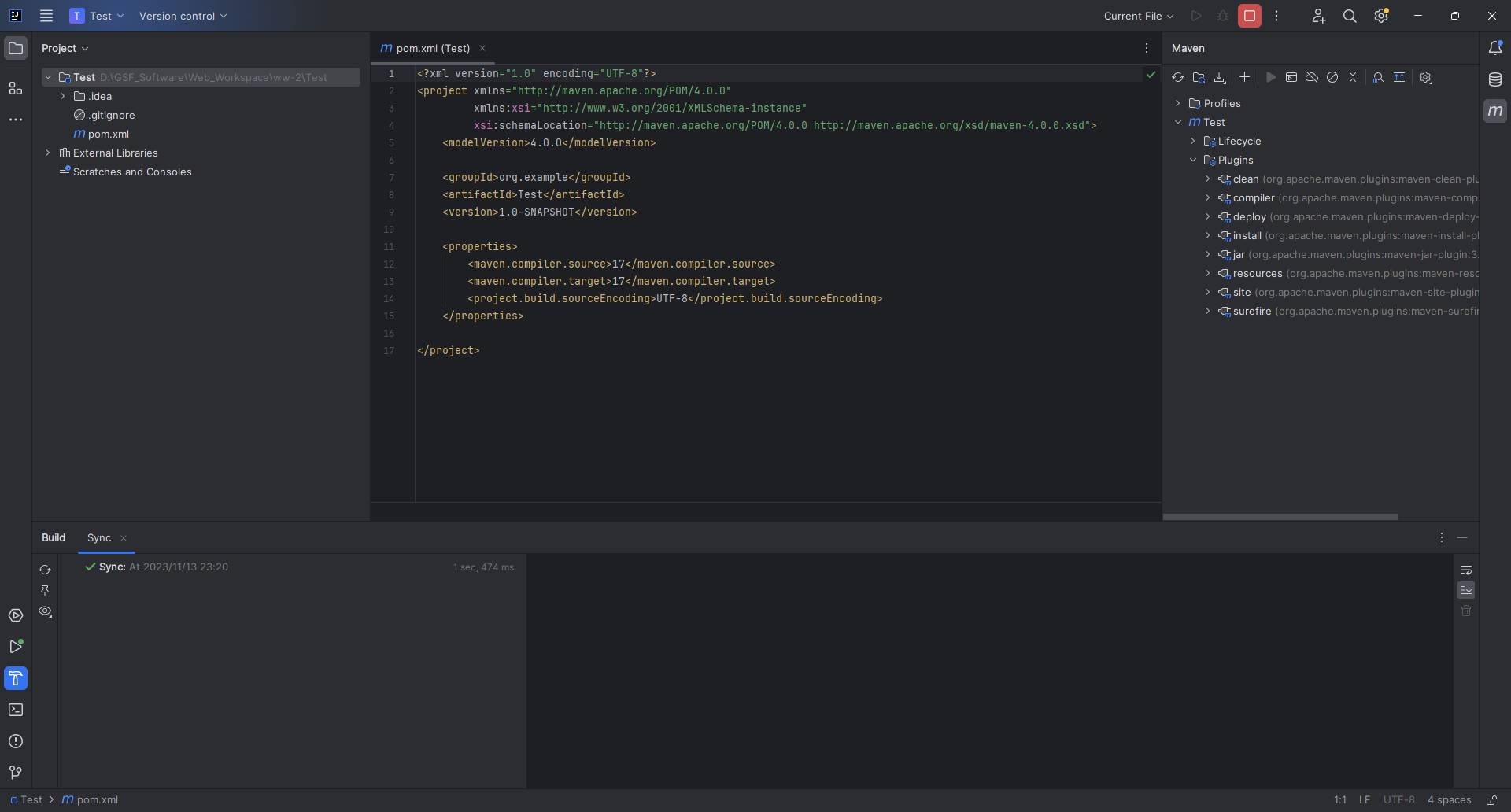This screenshot has width=1511, height=812.
Task: Add a Maven project with plus icon
Action: tap(1244, 77)
